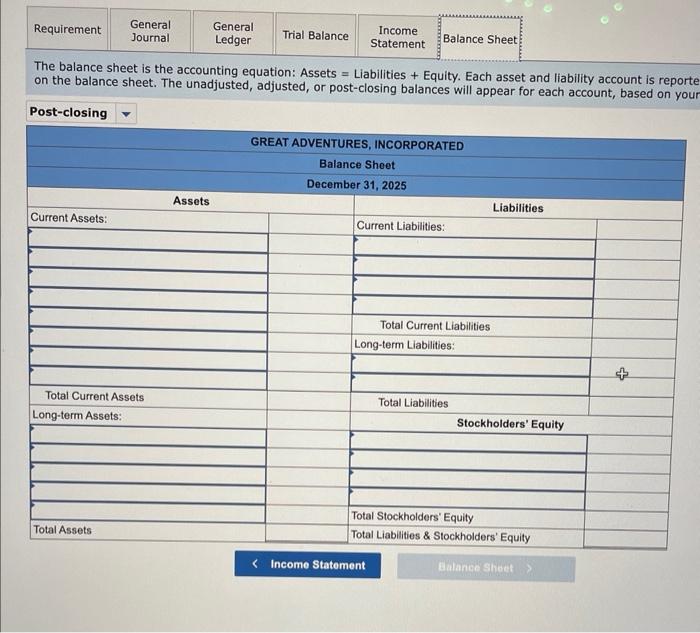This screenshot has width=700, height=633.
Task: Open the General Journal tab
Action: tap(150, 31)
